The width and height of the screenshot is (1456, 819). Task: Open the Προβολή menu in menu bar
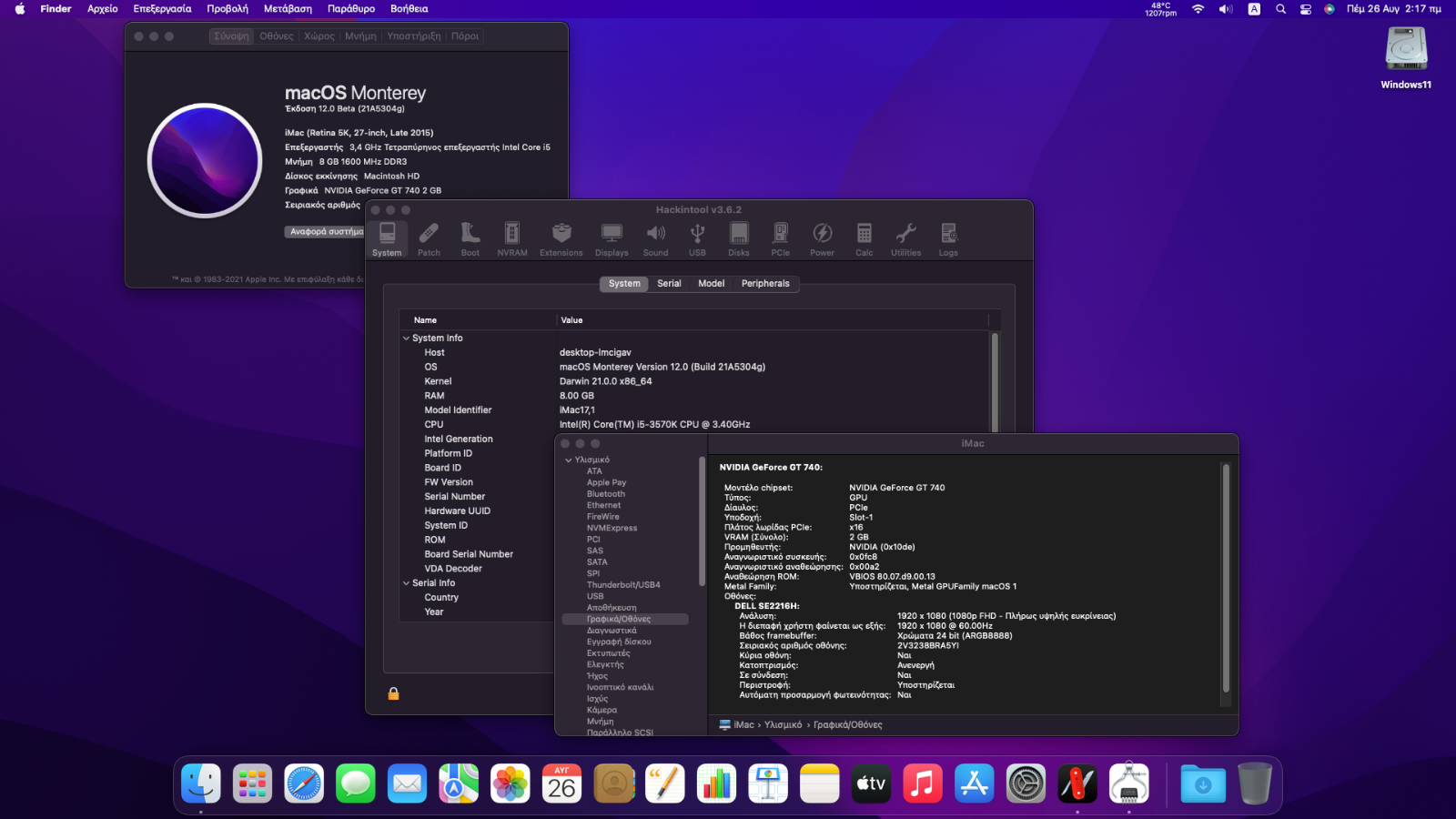[x=227, y=9]
